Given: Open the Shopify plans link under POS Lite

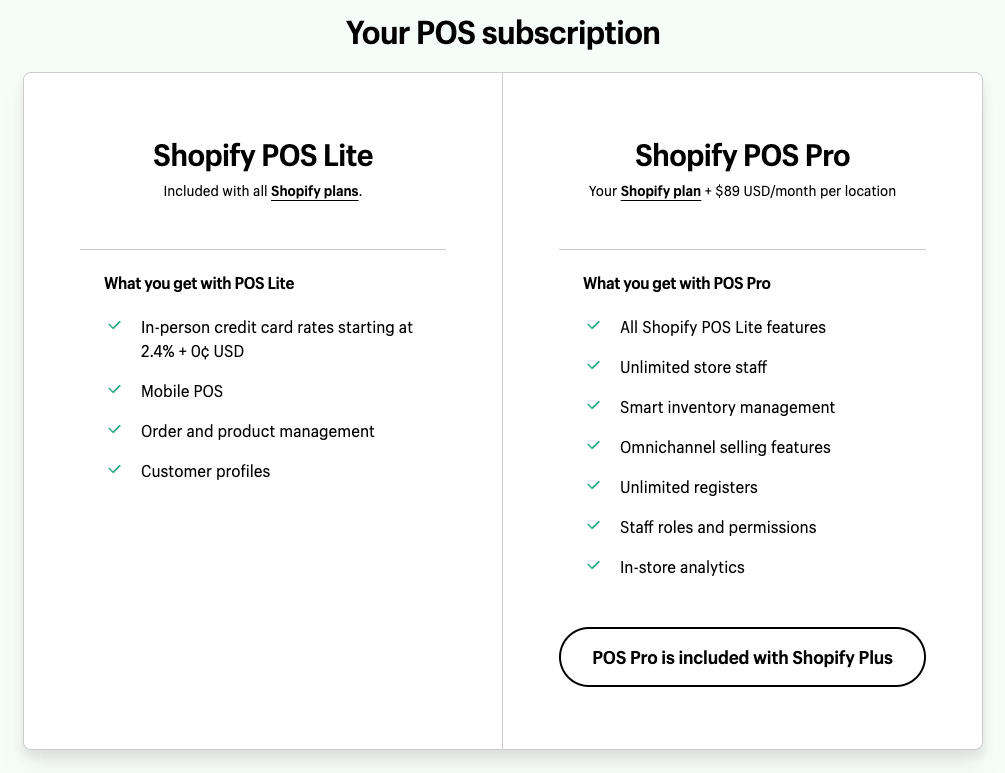Looking at the screenshot, I should (315, 191).
